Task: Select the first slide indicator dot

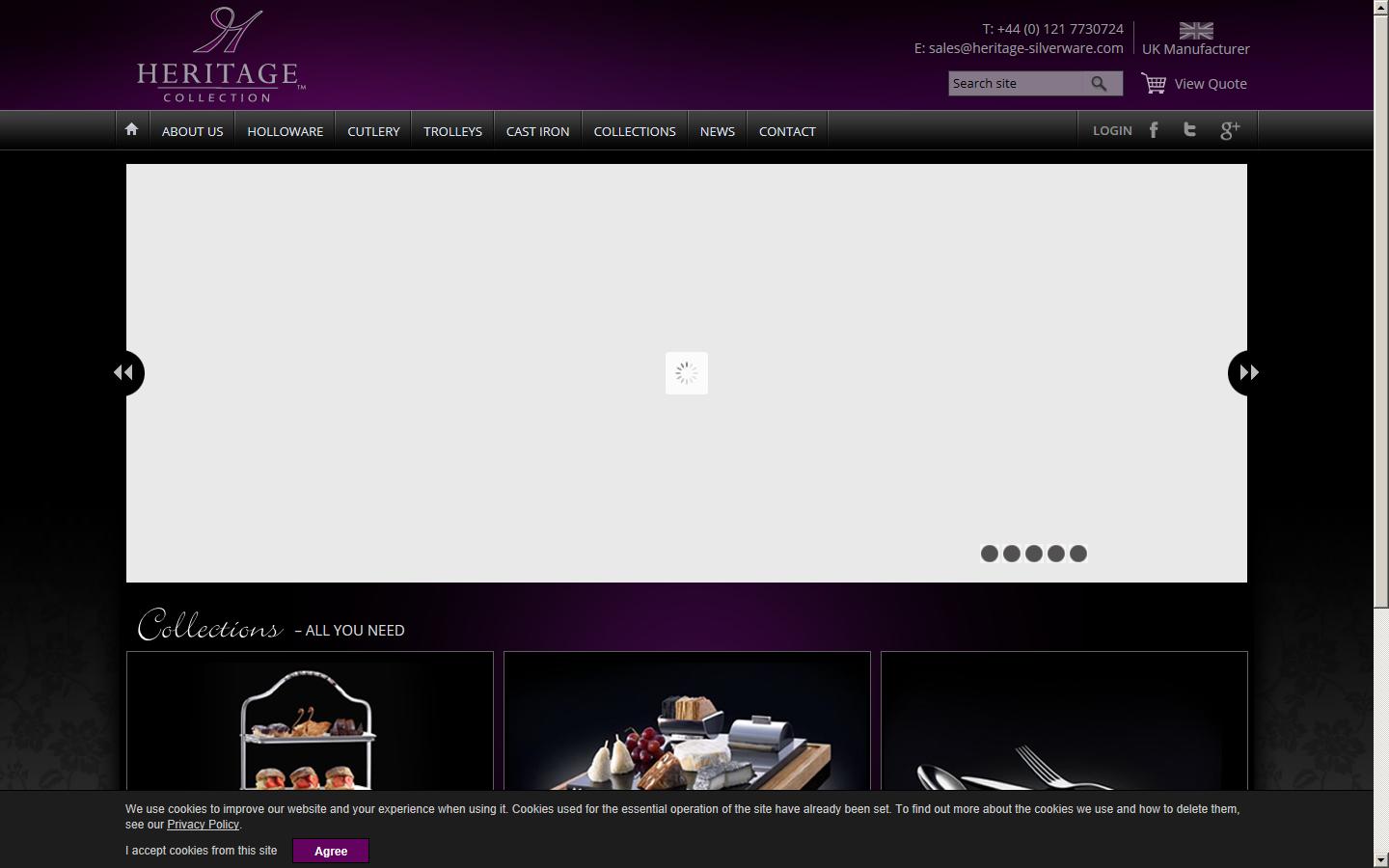Action: pos(989,554)
